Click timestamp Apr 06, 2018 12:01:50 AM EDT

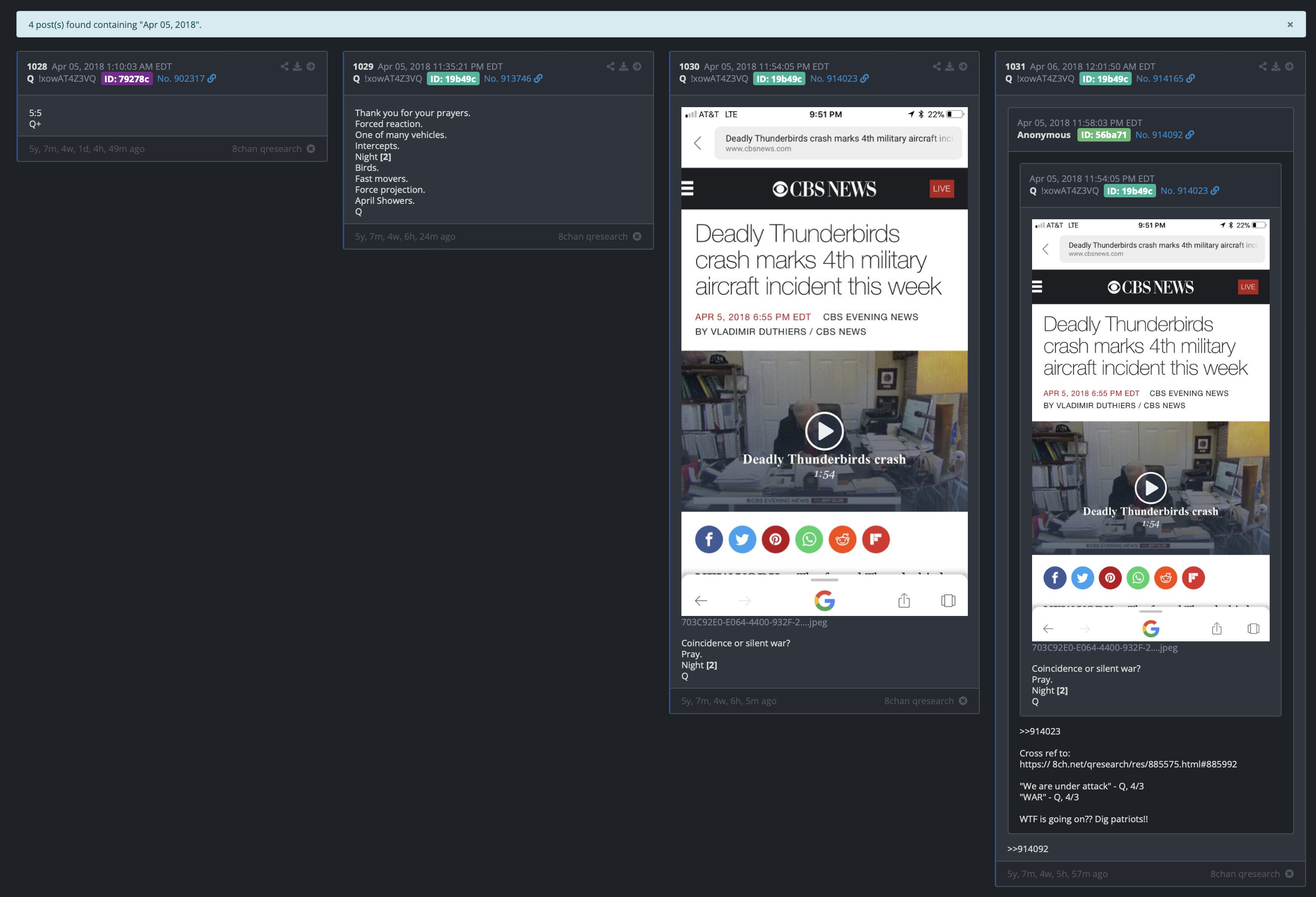pyautogui.click(x=1092, y=66)
